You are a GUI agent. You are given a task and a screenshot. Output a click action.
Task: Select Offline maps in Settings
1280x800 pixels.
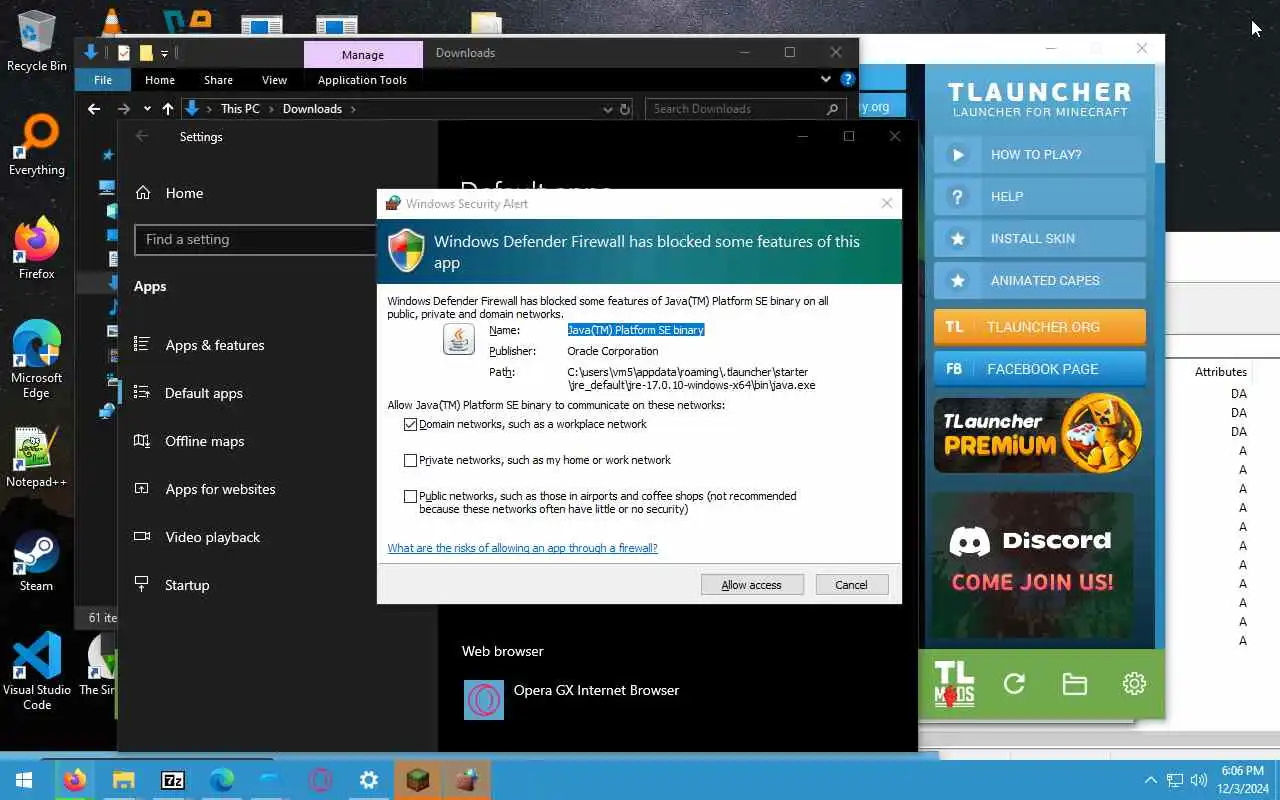tap(205, 441)
